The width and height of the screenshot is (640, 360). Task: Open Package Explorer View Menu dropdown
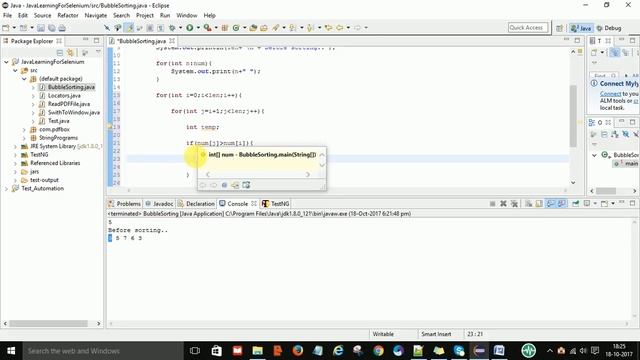(98, 53)
